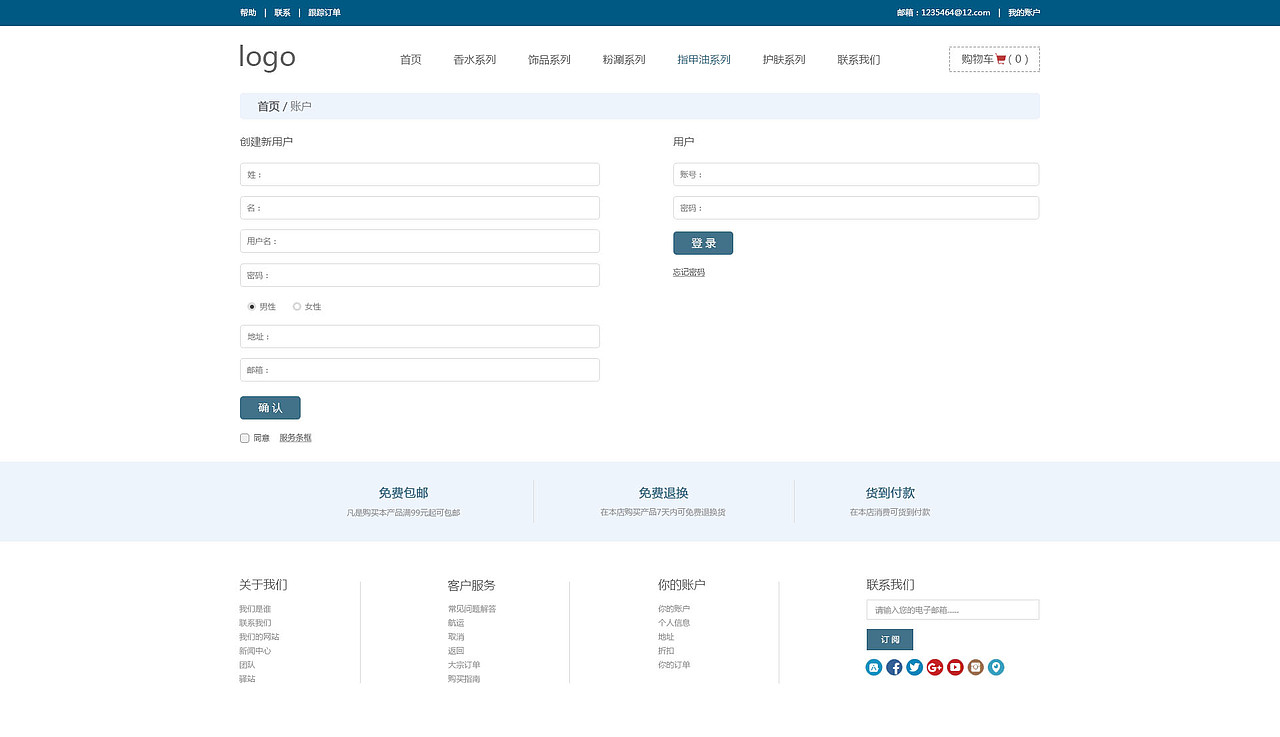Open the 新闻中心 footer link
Screen dimensions: 1280x737
(255, 651)
